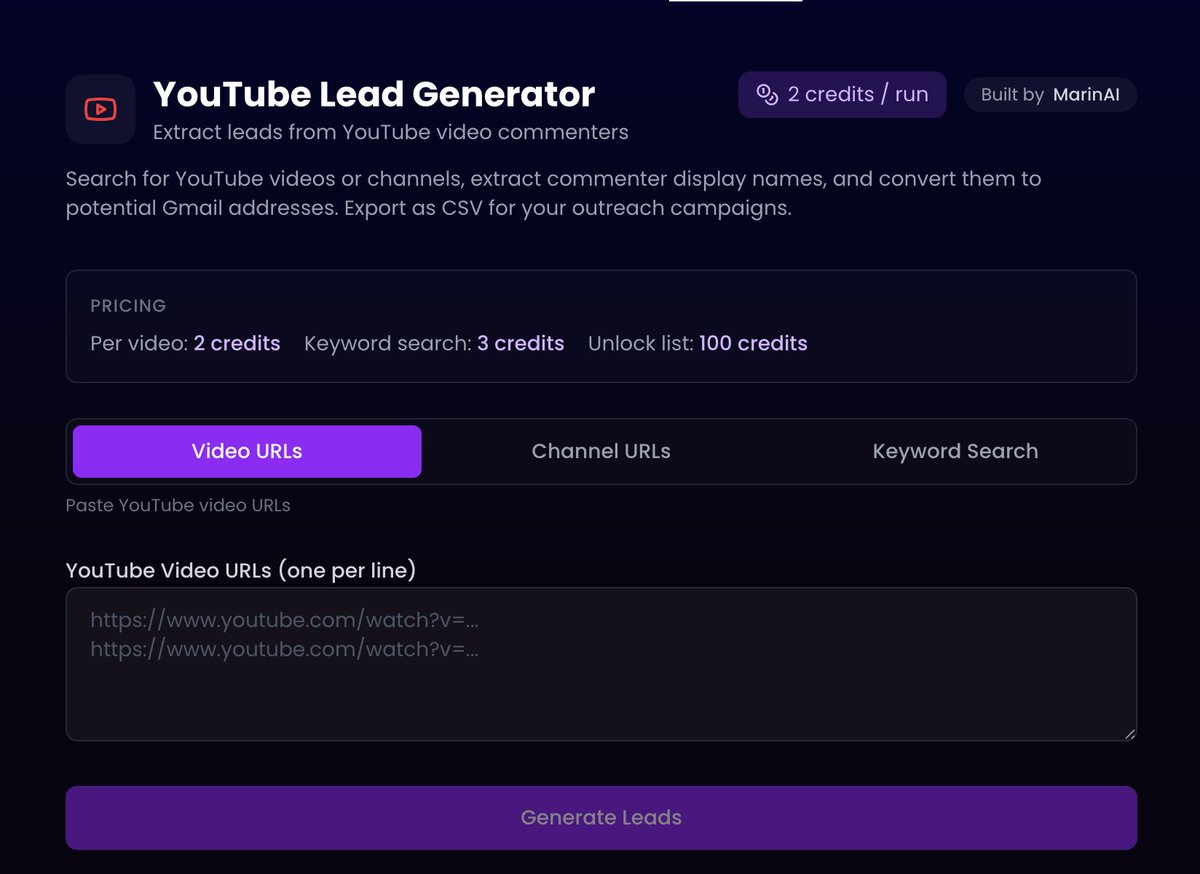Click the red YouTube play logo icon
The width and height of the screenshot is (1200, 874).
(x=100, y=109)
